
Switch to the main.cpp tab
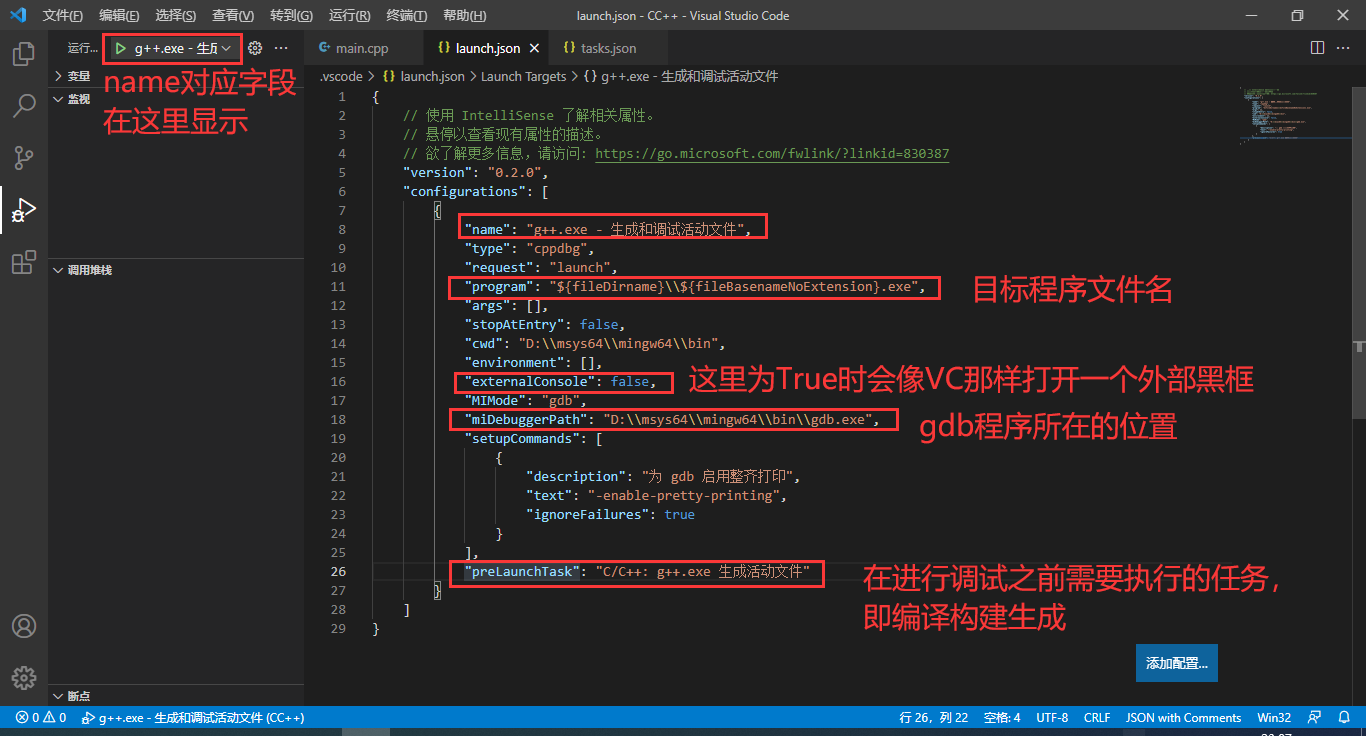(362, 48)
